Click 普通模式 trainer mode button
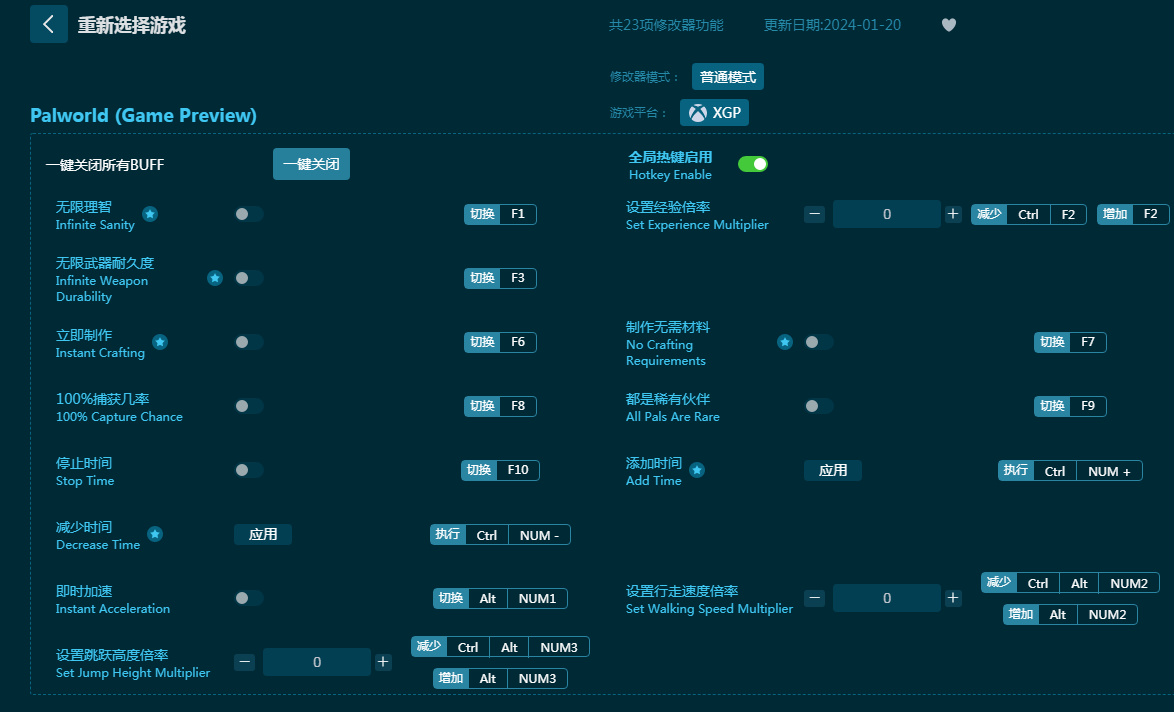Screen dimensions: 1174x712 [x=728, y=77]
